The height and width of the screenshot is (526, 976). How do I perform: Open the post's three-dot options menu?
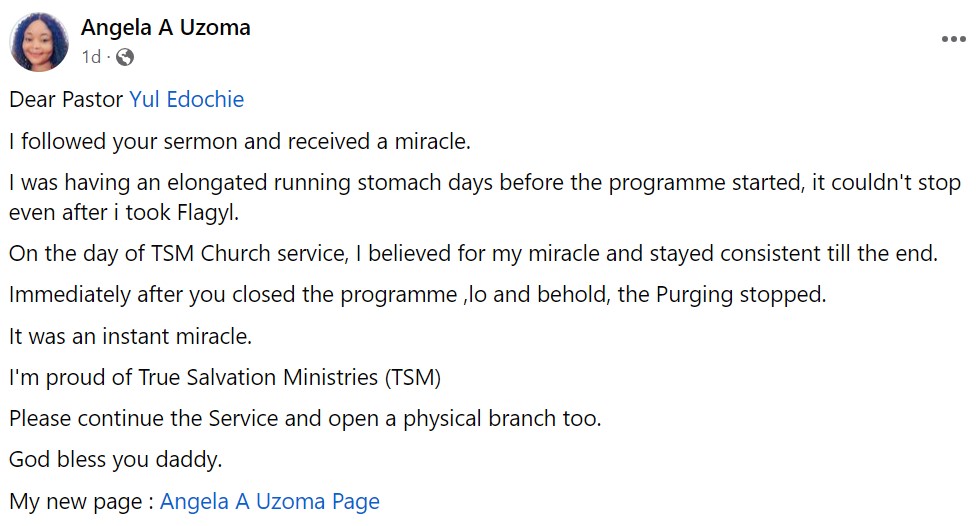tap(953, 39)
